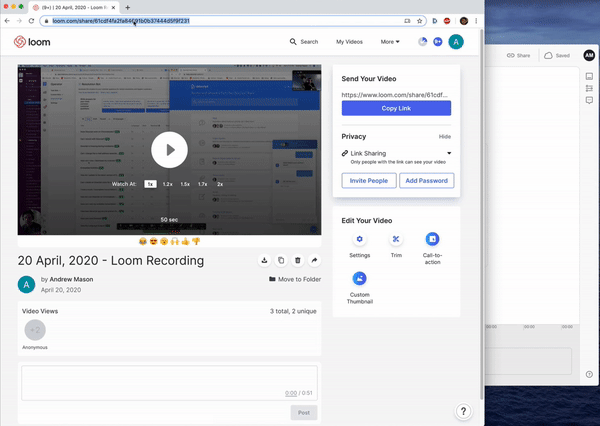Share the video using the arrow icon
This screenshot has height=426, width=600.
[x=314, y=260]
